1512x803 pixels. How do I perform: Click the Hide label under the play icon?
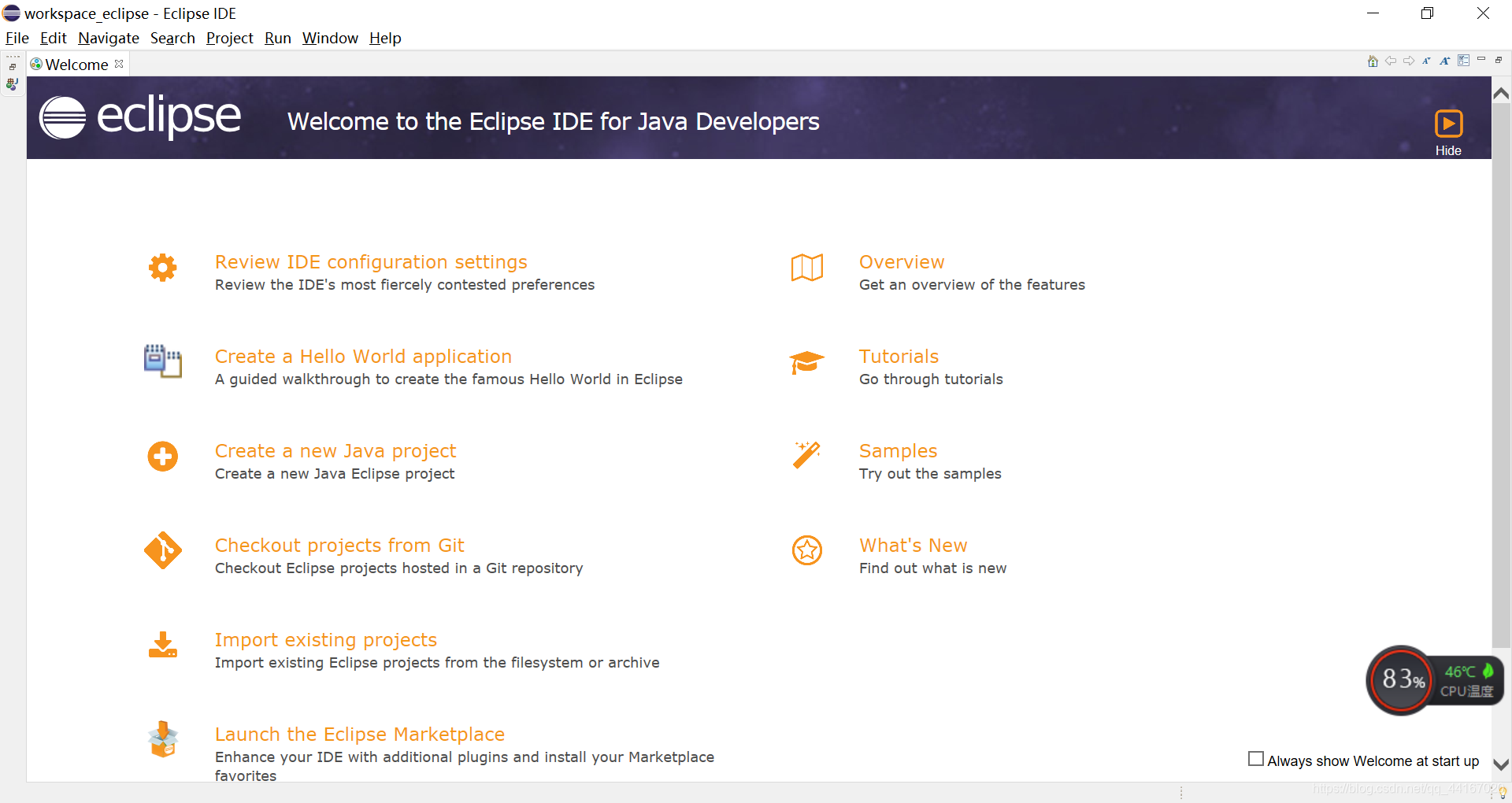(1448, 150)
